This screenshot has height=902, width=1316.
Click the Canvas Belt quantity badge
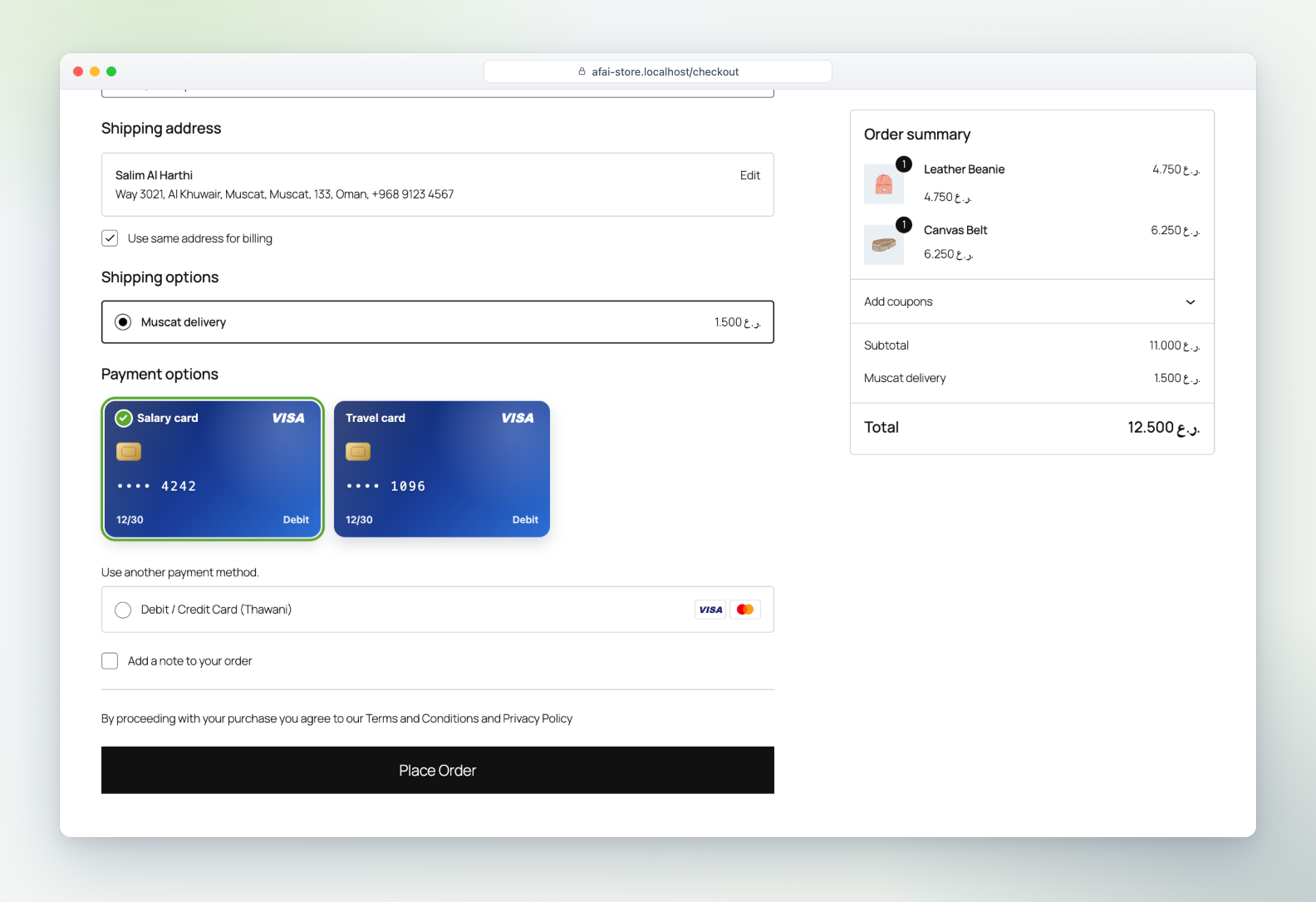pyautogui.click(x=904, y=225)
